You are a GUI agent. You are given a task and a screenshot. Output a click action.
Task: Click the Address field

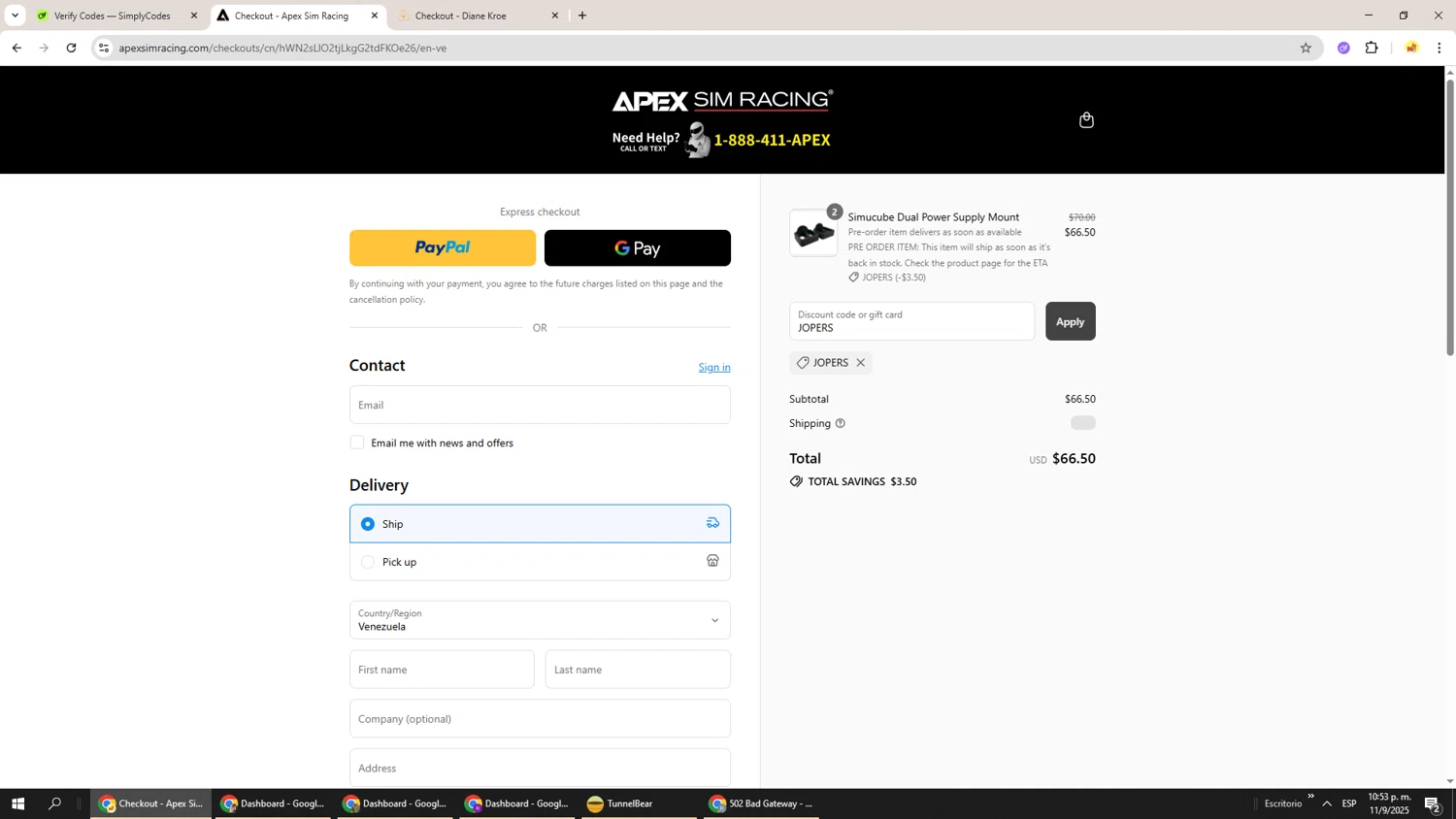540,768
